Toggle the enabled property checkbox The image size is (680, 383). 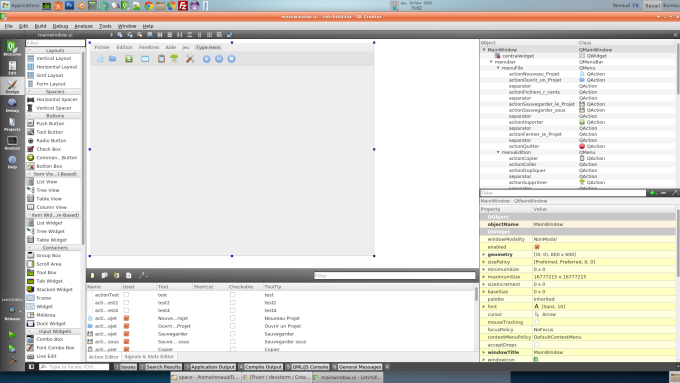click(537, 247)
